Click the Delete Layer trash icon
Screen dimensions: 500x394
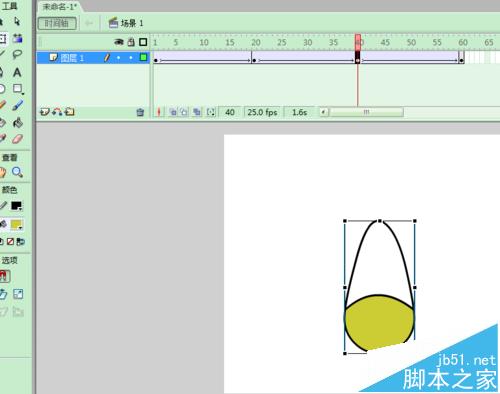click(x=140, y=112)
